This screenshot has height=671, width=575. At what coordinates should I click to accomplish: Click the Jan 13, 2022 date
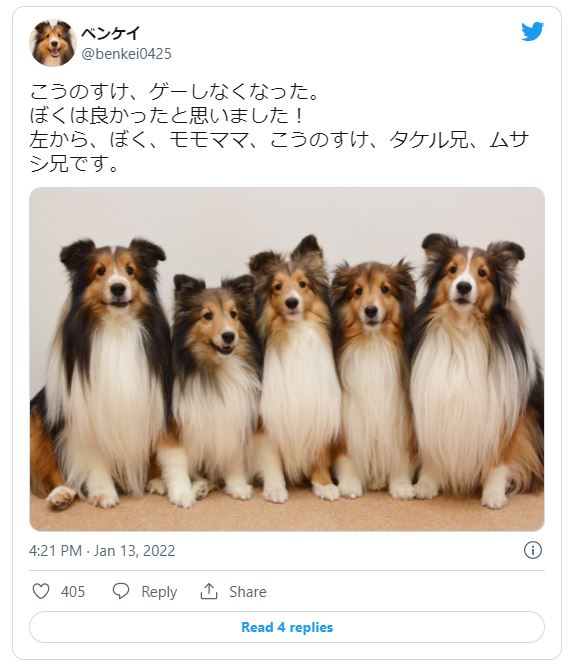tap(134, 551)
